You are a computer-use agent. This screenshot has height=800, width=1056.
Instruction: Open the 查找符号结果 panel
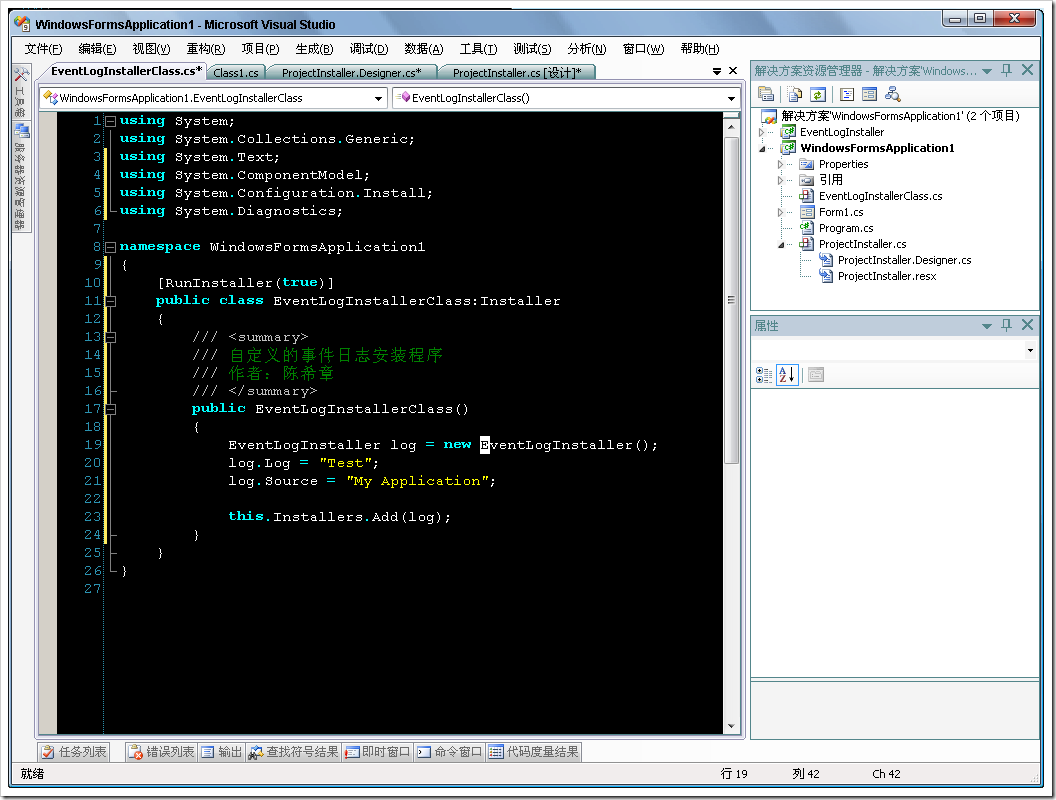point(294,752)
